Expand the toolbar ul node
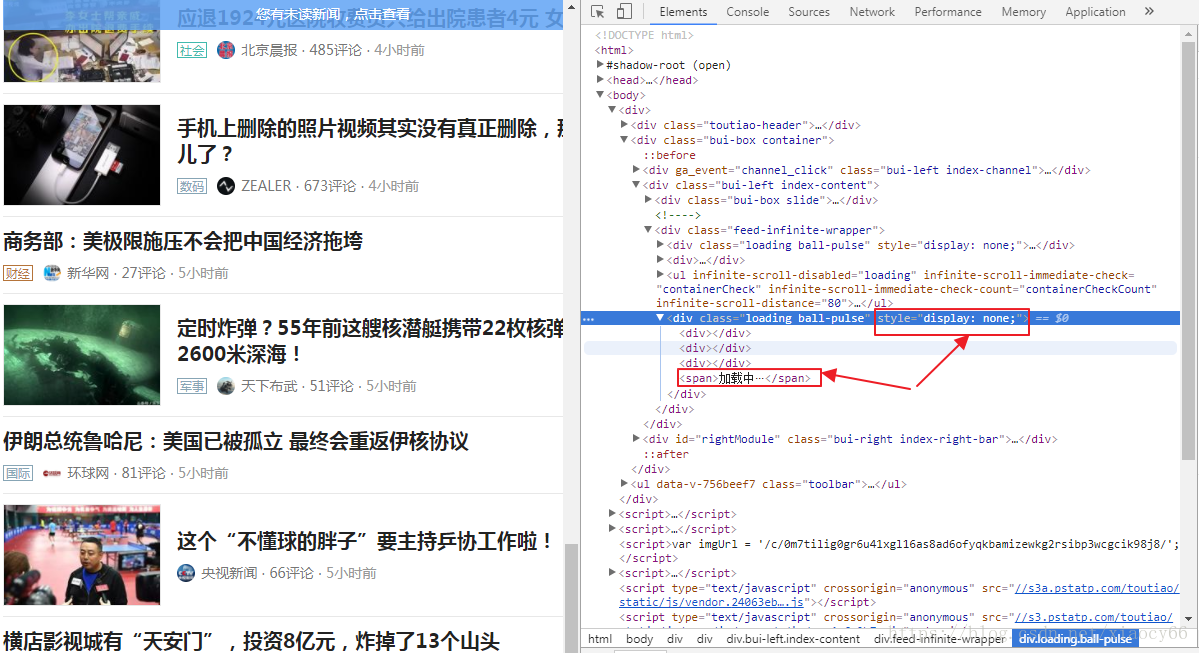This screenshot has width=1199, height=653. pyautogui.click(x=624, y=484)
